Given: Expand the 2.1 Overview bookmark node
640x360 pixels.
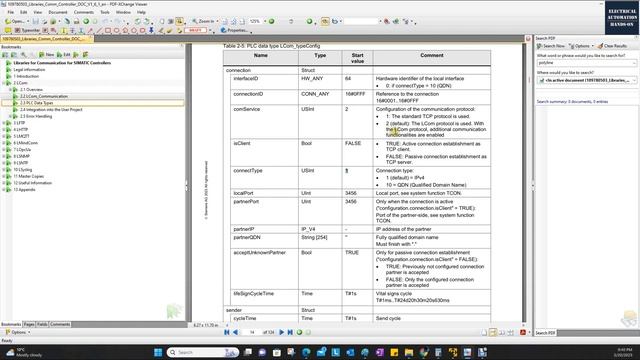Looking at the screenshot, I should click(x=10, y=89).
